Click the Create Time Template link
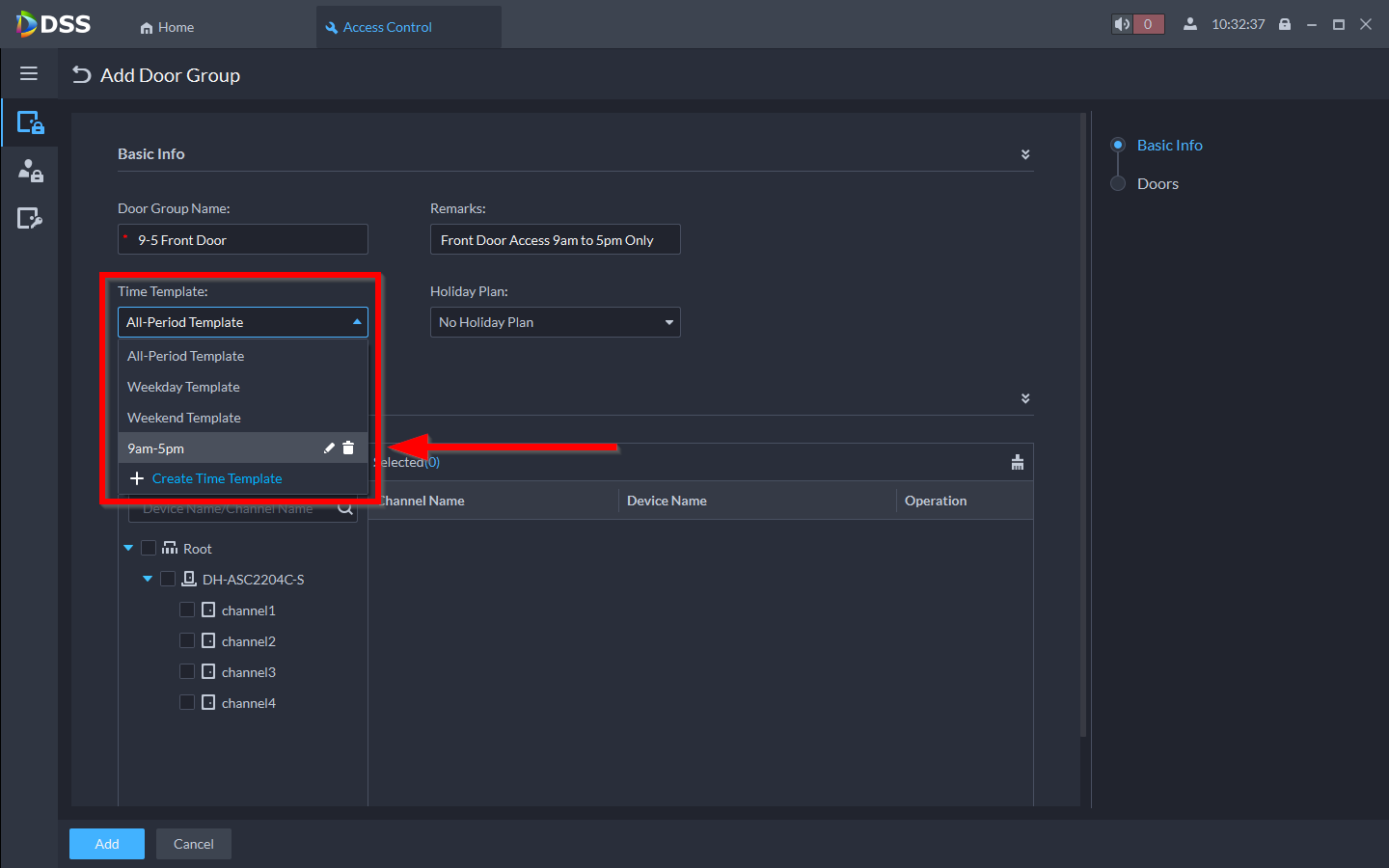The image size is (1389, 868). [x=216, y=479]
